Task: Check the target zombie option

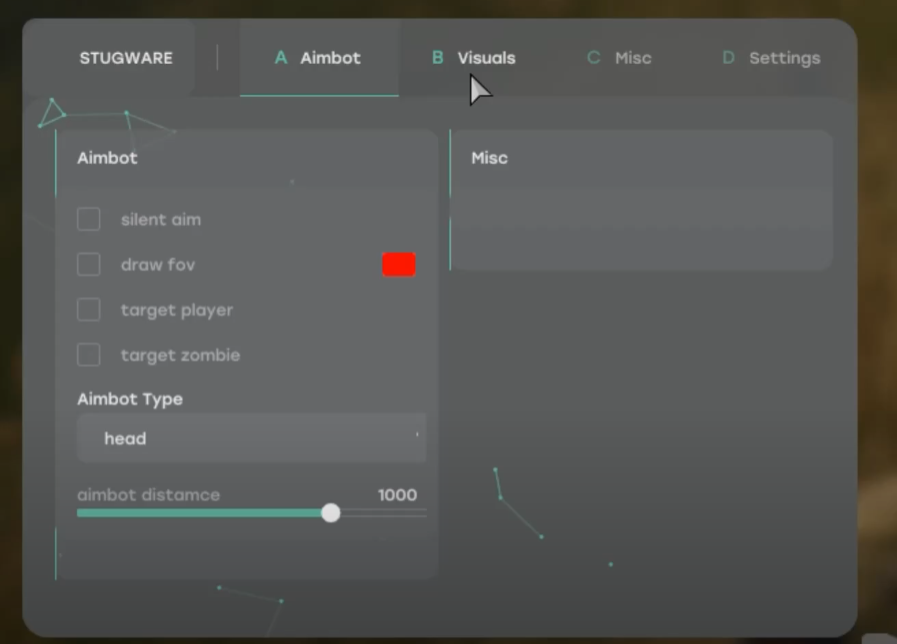Action: tap(89, 355)
